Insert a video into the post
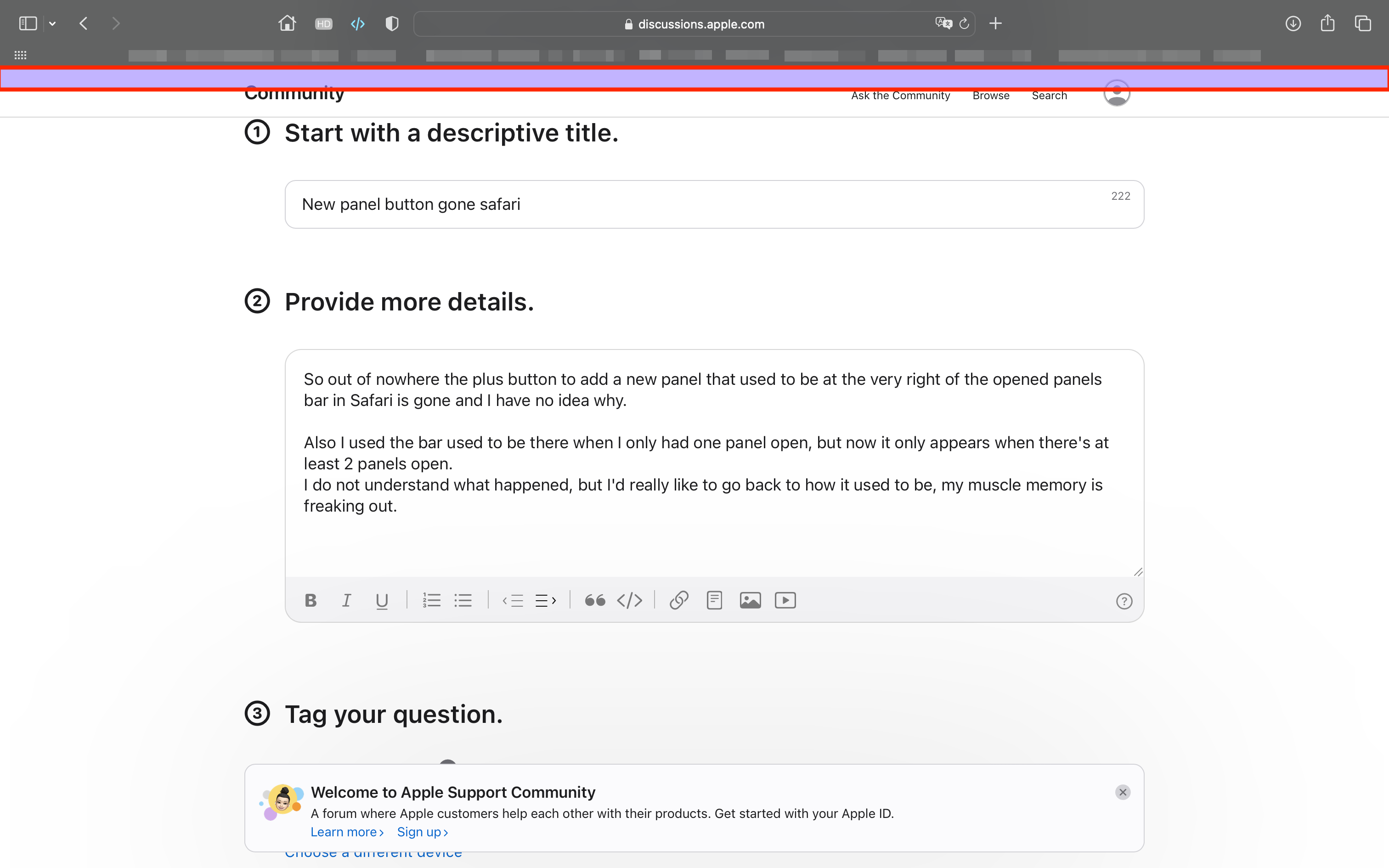The image size is (1389, 868). pos(785,601)
